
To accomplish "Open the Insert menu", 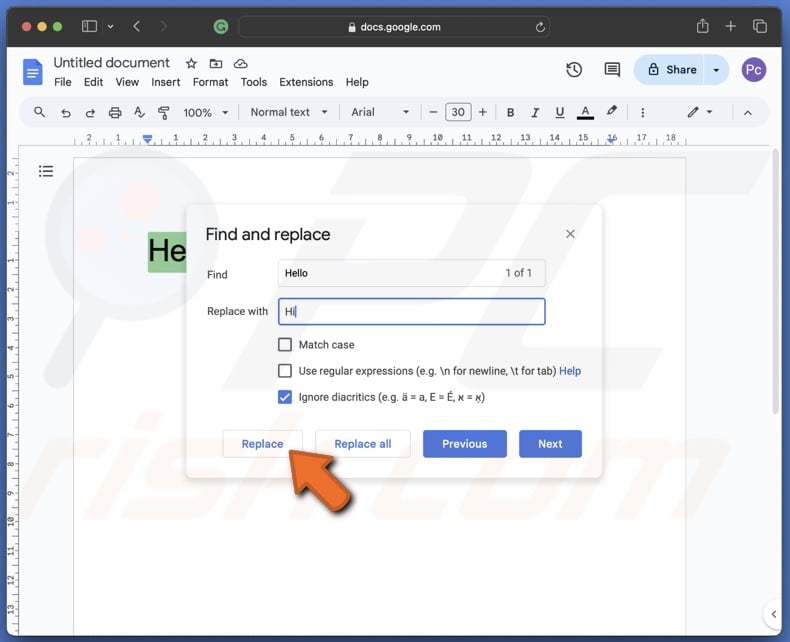I will [x=166, y=82].
